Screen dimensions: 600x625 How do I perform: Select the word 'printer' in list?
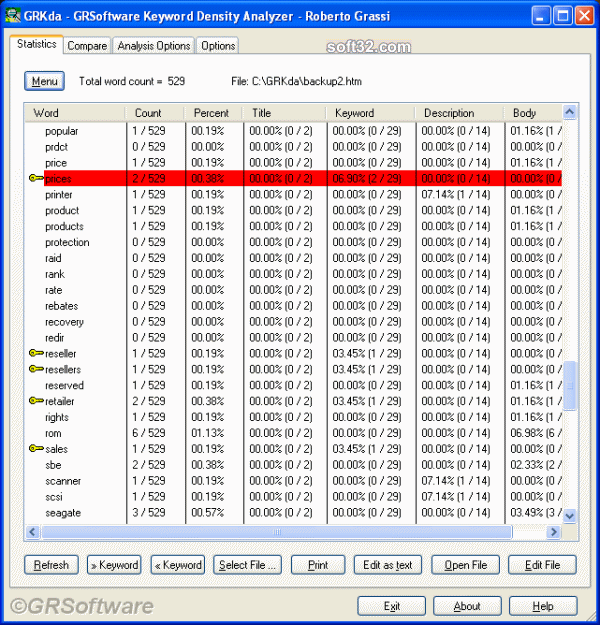pos(59,195)
